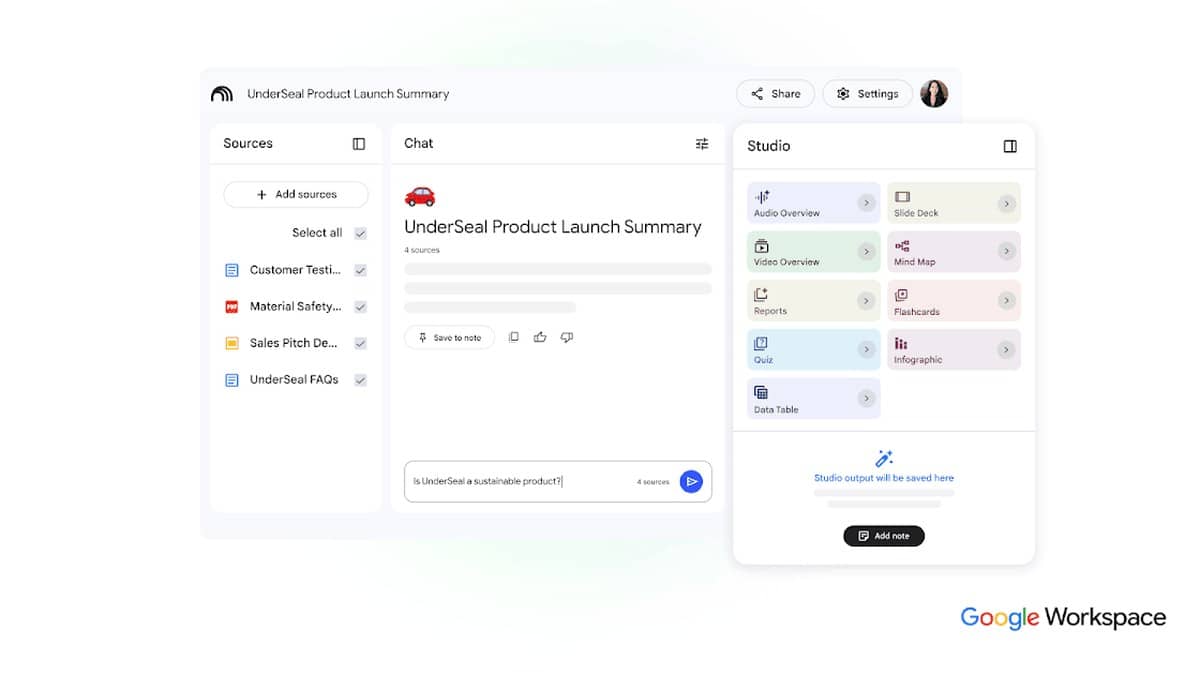1200x675 pixels.
Task: Uncheck the UnderSeal FAQs source
Action: (x=360, y=380)
